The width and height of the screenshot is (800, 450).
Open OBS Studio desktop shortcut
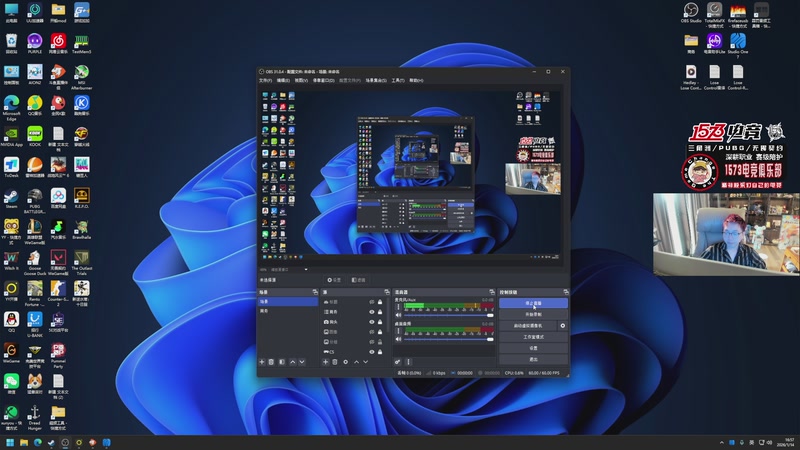[x=691, y=13]
